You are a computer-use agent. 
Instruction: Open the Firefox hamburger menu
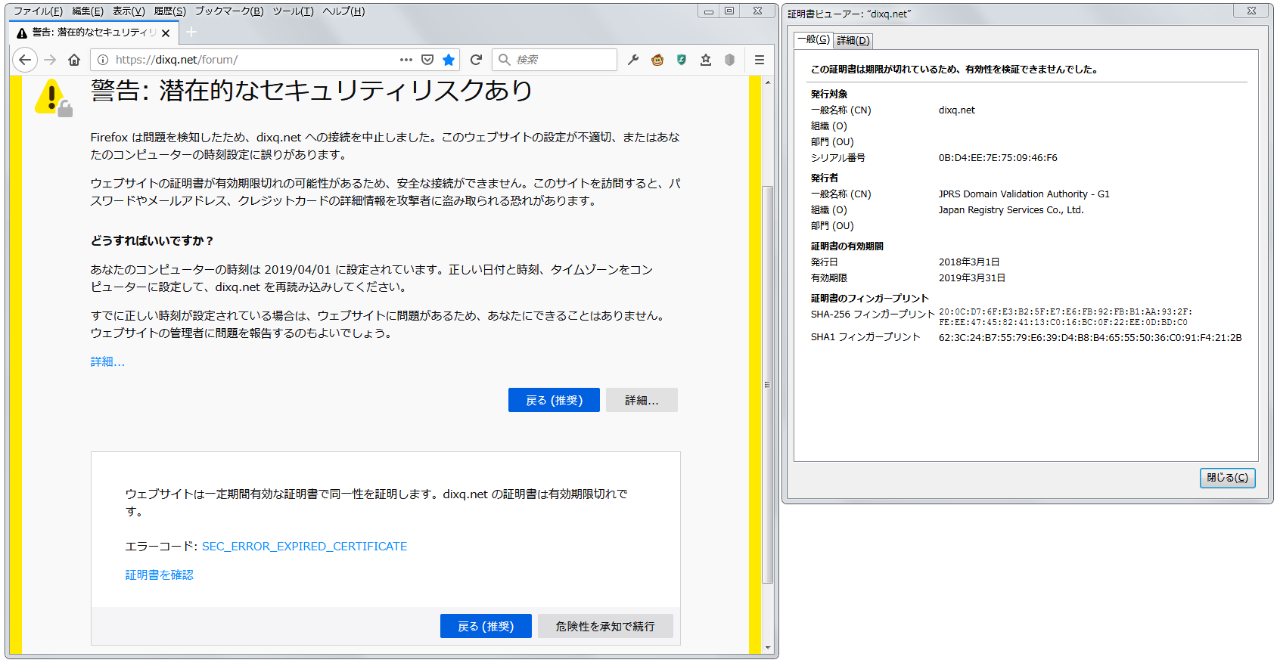(x=759, y=60)
